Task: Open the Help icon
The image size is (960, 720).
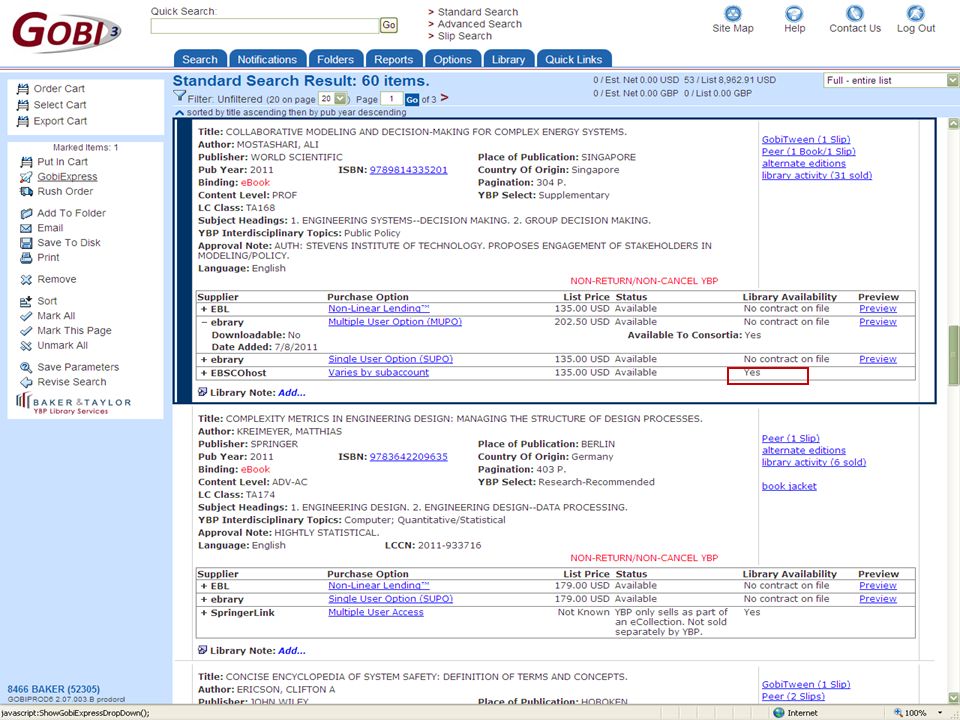Action: 794,13
